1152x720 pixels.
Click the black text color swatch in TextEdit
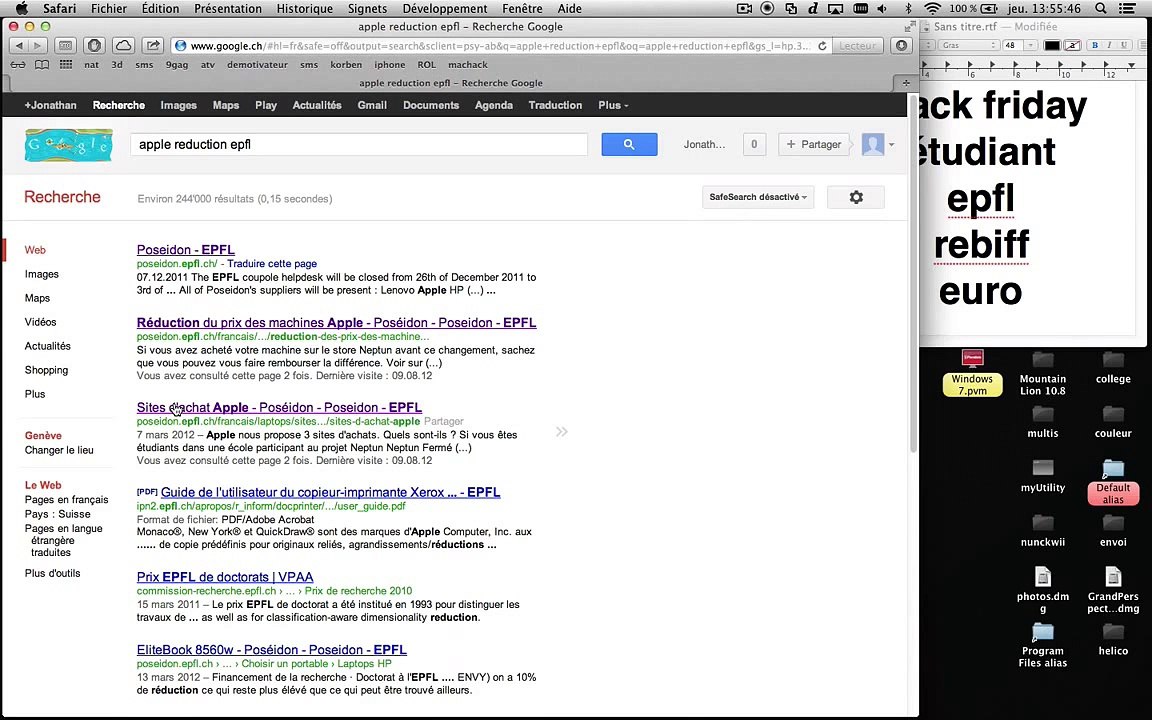point(1051,46)
